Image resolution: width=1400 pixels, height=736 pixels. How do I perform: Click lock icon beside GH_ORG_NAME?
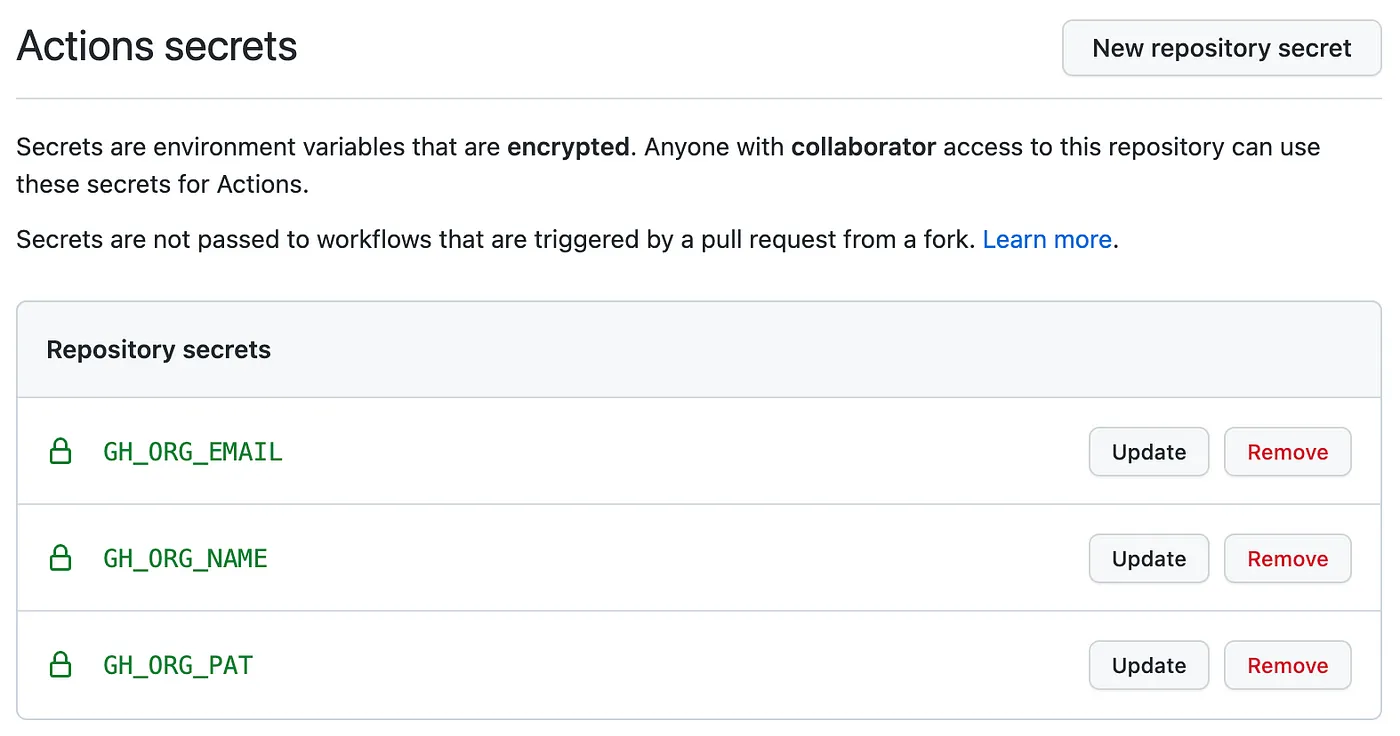tap(61, 558)
